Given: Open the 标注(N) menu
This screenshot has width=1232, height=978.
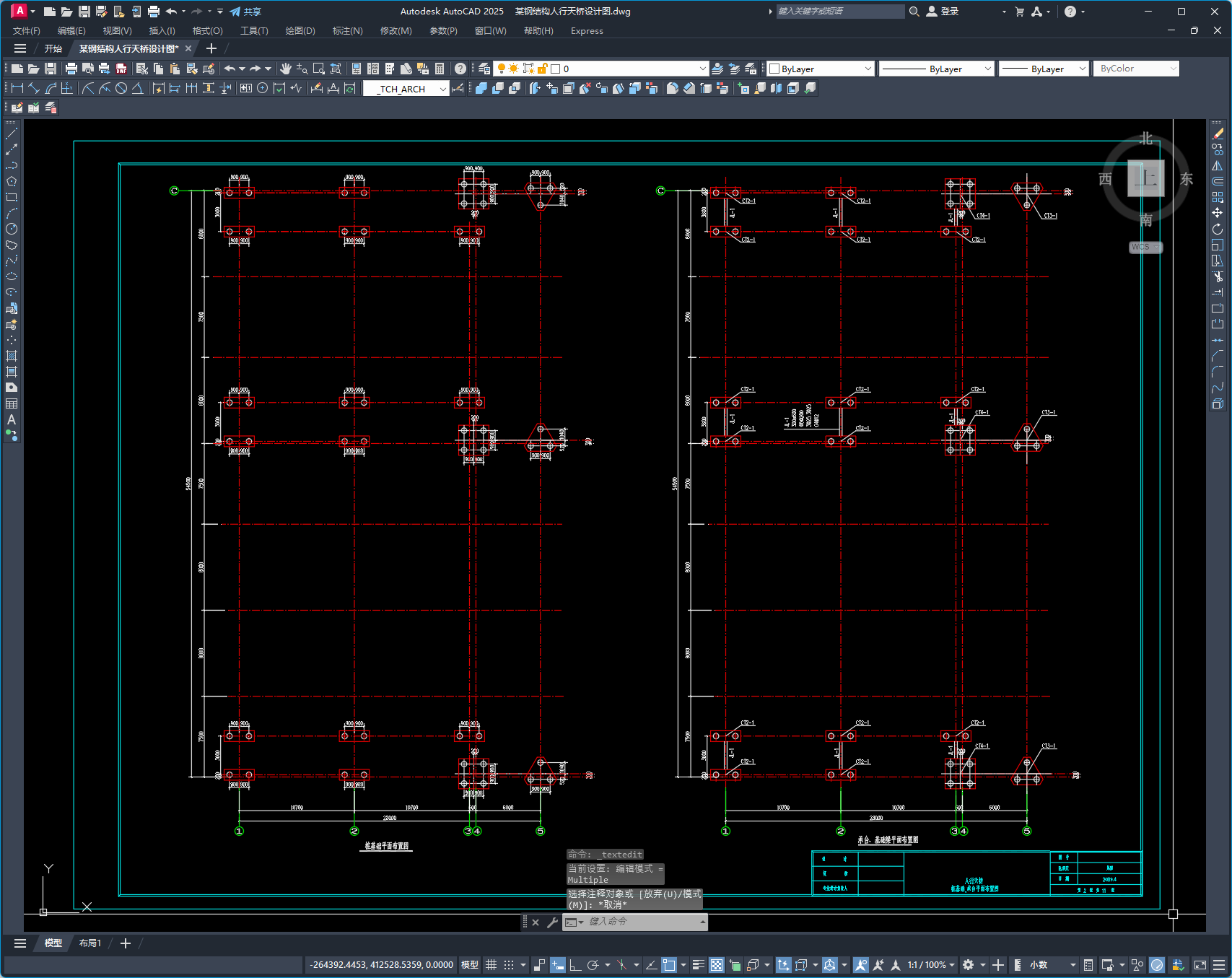Looking at the screenshot, I should click(x=347, y=31).
